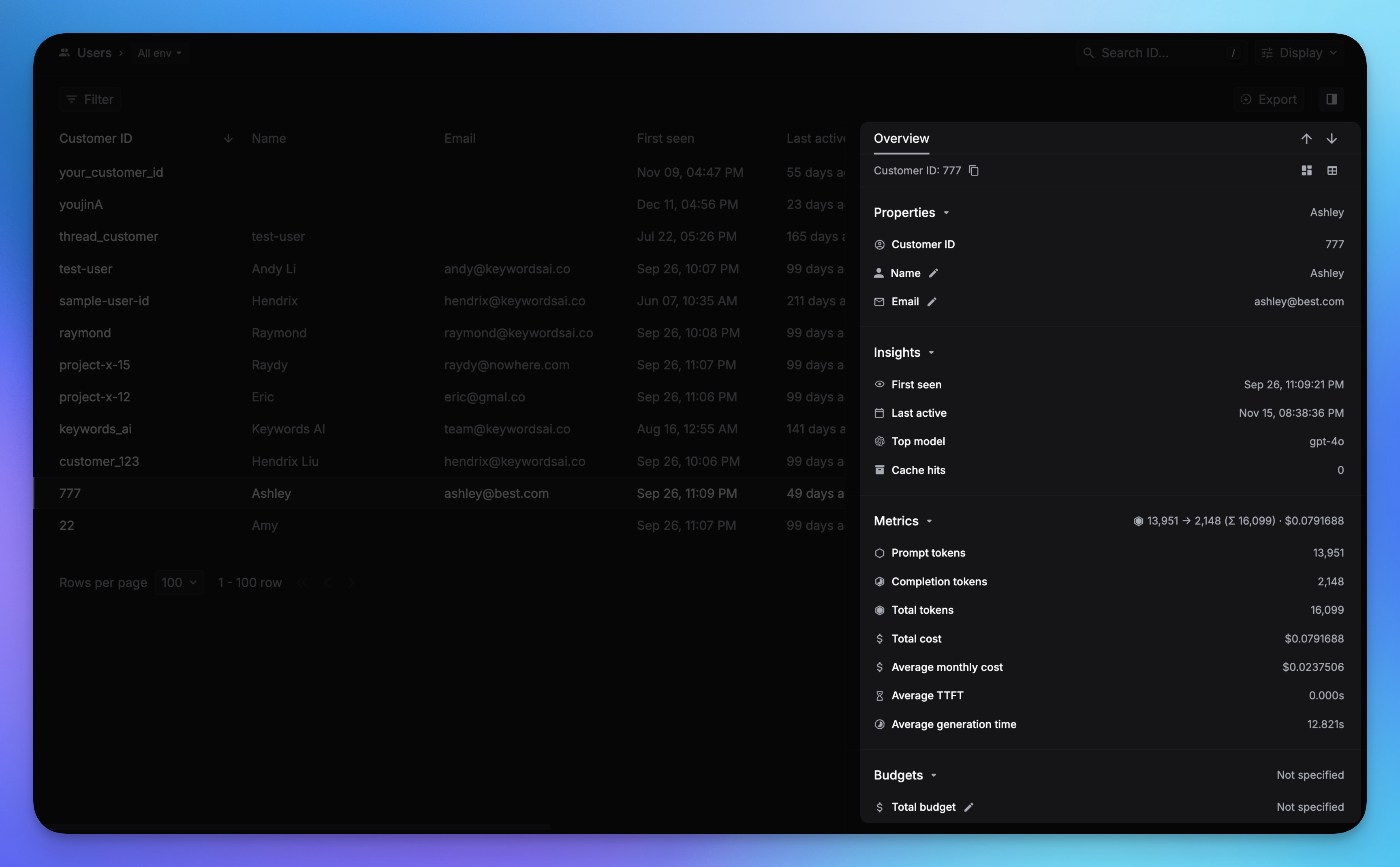Sort by First seen column header
This screenshot has width=1400, height=867.
click(x=665, y=138)
